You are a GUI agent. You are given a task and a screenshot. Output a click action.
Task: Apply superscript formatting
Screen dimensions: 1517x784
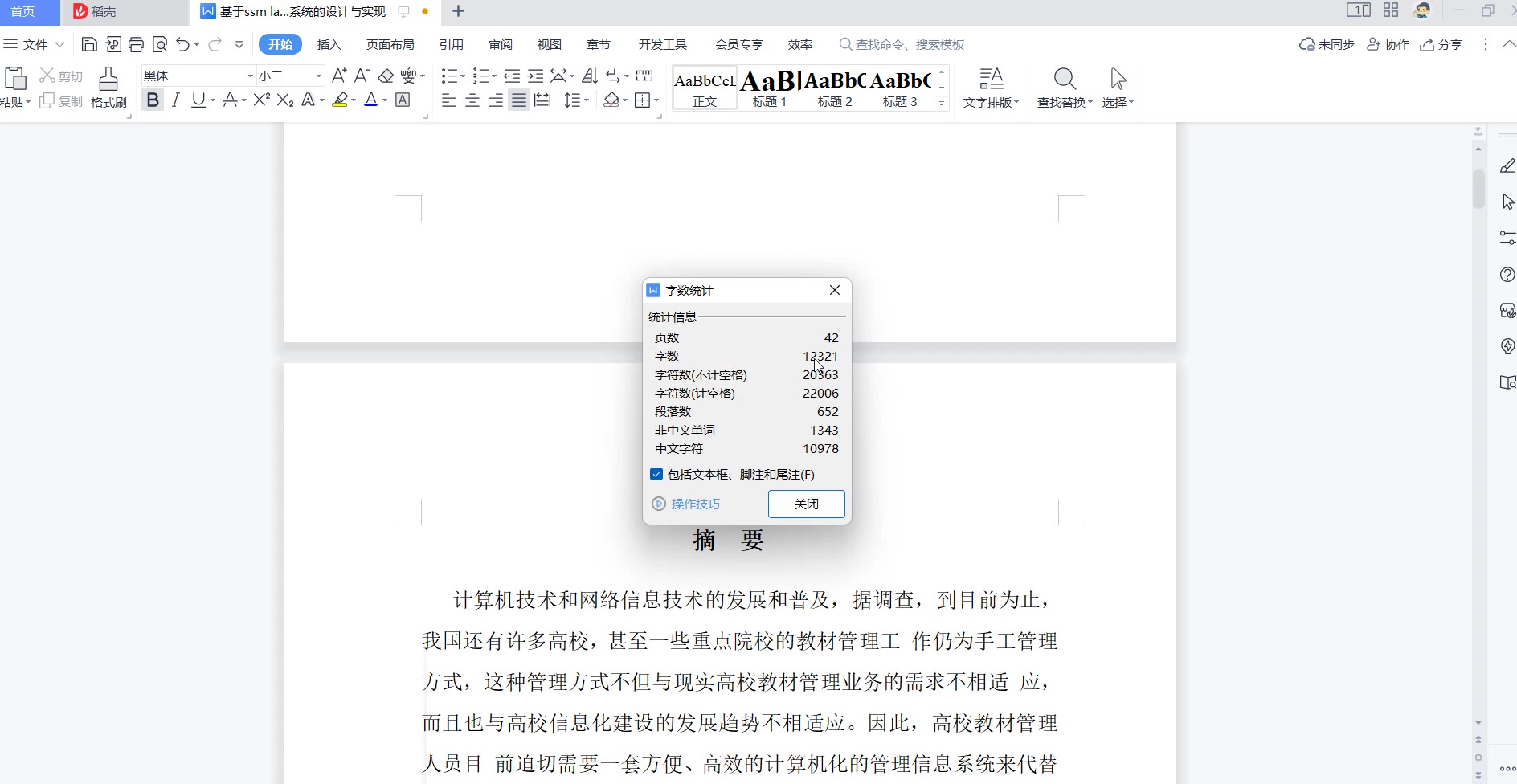[x=261, y=100]
